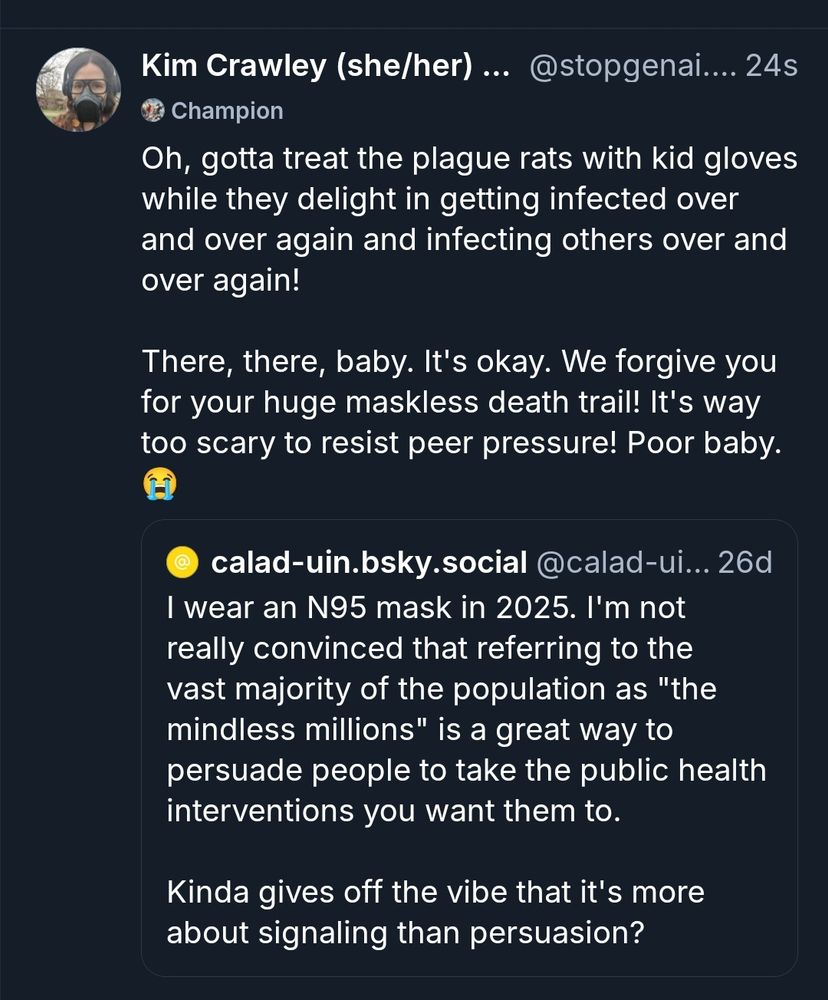
Task: Click the yellow @ avatar icon
Action: (183, 563)
